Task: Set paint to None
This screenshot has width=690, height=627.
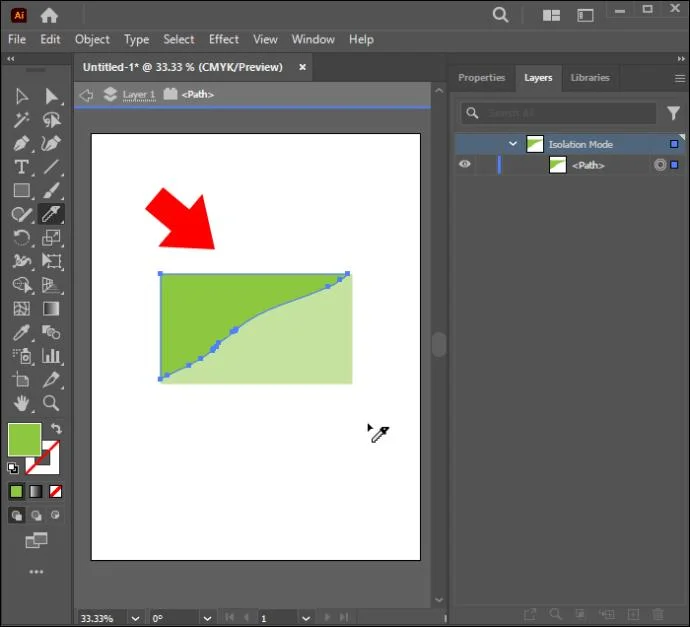Action: (x=55, y=491)
